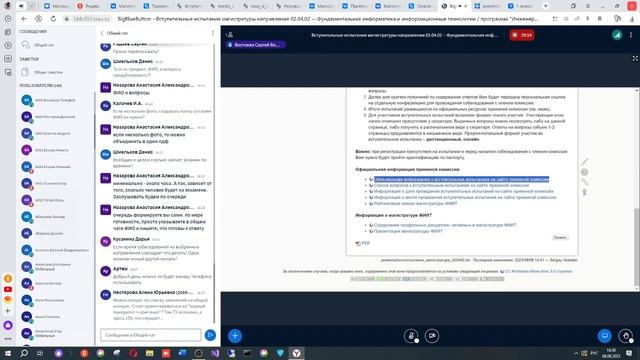Open browser downloads arrow icon
The width and height of the screenshot is (640, 360).
[x=632, y=19]
